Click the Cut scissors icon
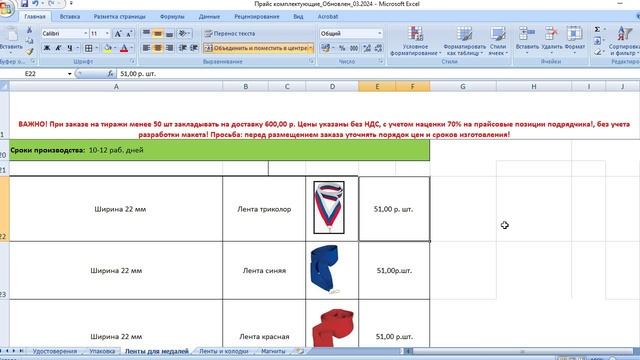Screen dimensions: 640x360 (x=29, y=30)
